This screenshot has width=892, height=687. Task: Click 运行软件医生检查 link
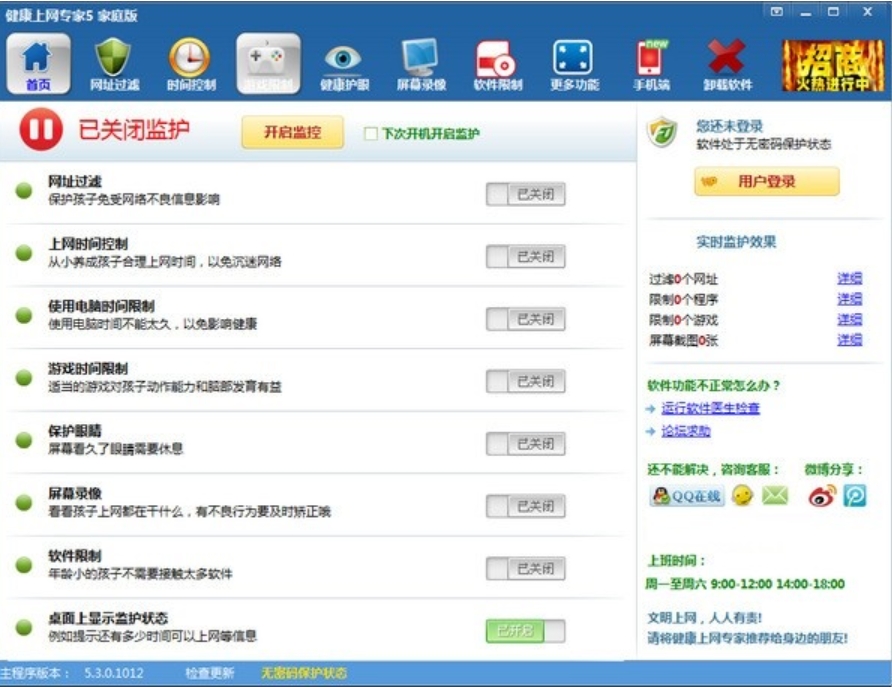pyautogui.click(x=711, y=408)
